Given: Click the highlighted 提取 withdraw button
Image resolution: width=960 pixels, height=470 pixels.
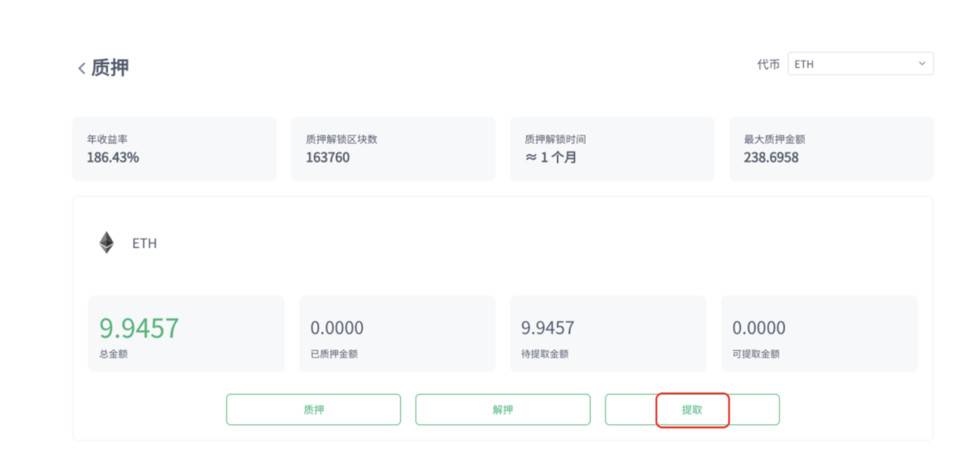Looking at the screenshot, I should click(x=692, y=410).
